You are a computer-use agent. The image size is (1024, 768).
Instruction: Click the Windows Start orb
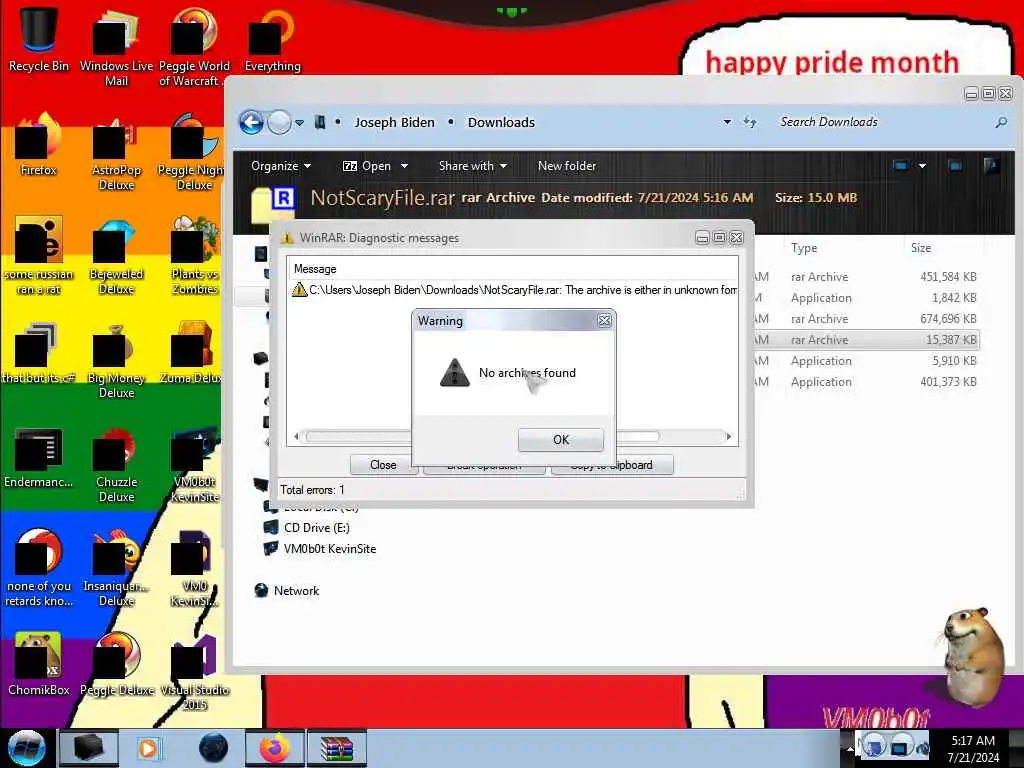pyautogui.click(x=26, y=748)
